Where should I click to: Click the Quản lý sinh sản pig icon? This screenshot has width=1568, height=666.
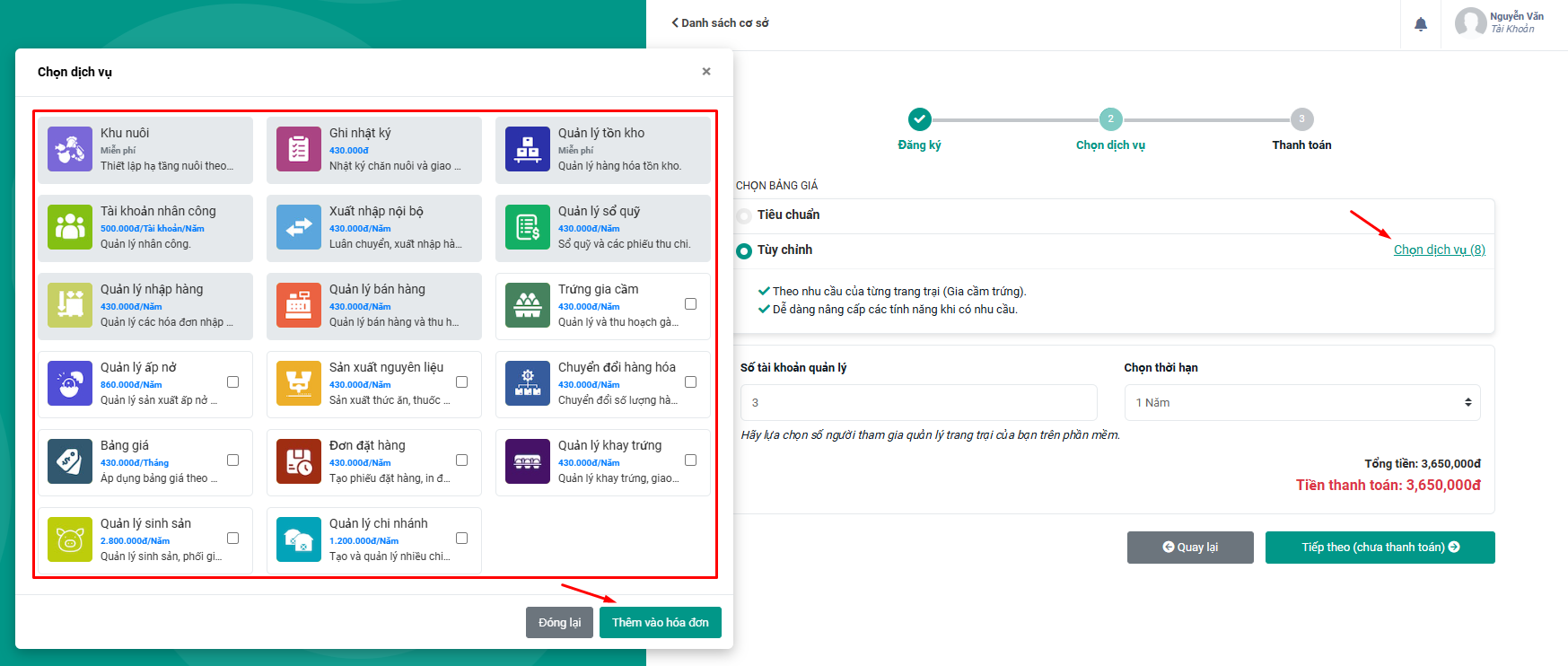(70, 539)
